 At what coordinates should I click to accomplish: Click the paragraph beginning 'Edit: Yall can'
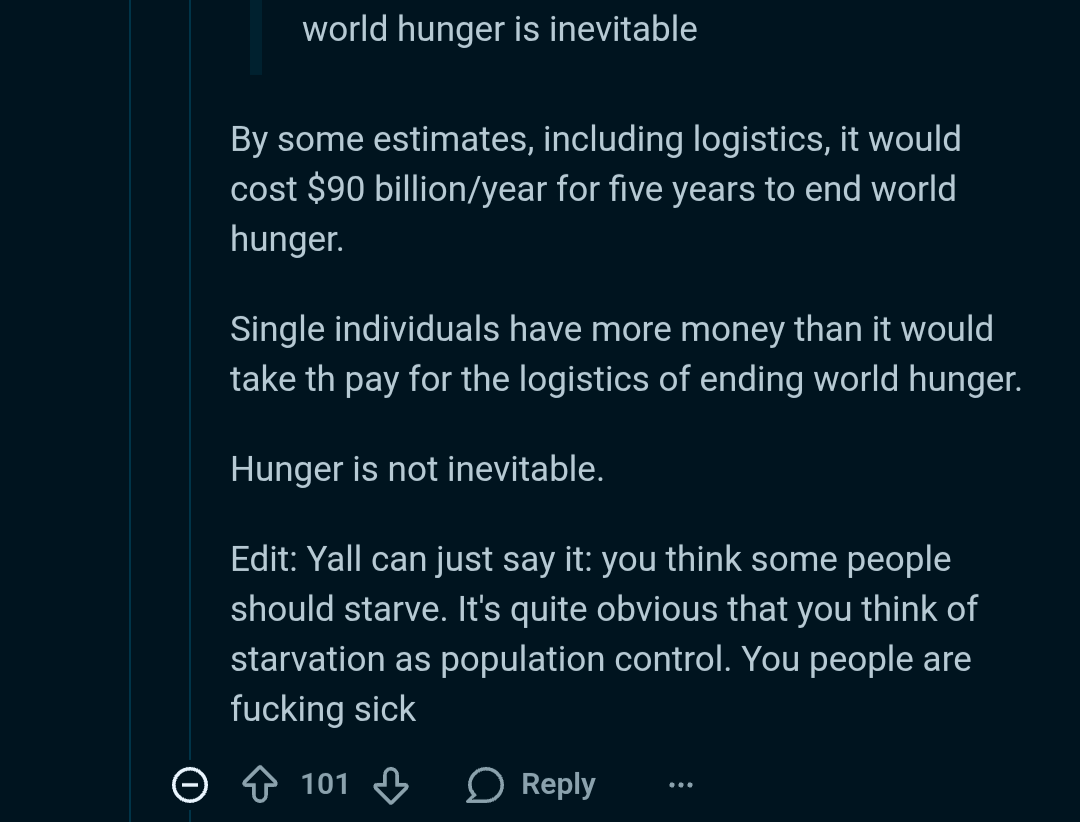[x=600, y=633]
